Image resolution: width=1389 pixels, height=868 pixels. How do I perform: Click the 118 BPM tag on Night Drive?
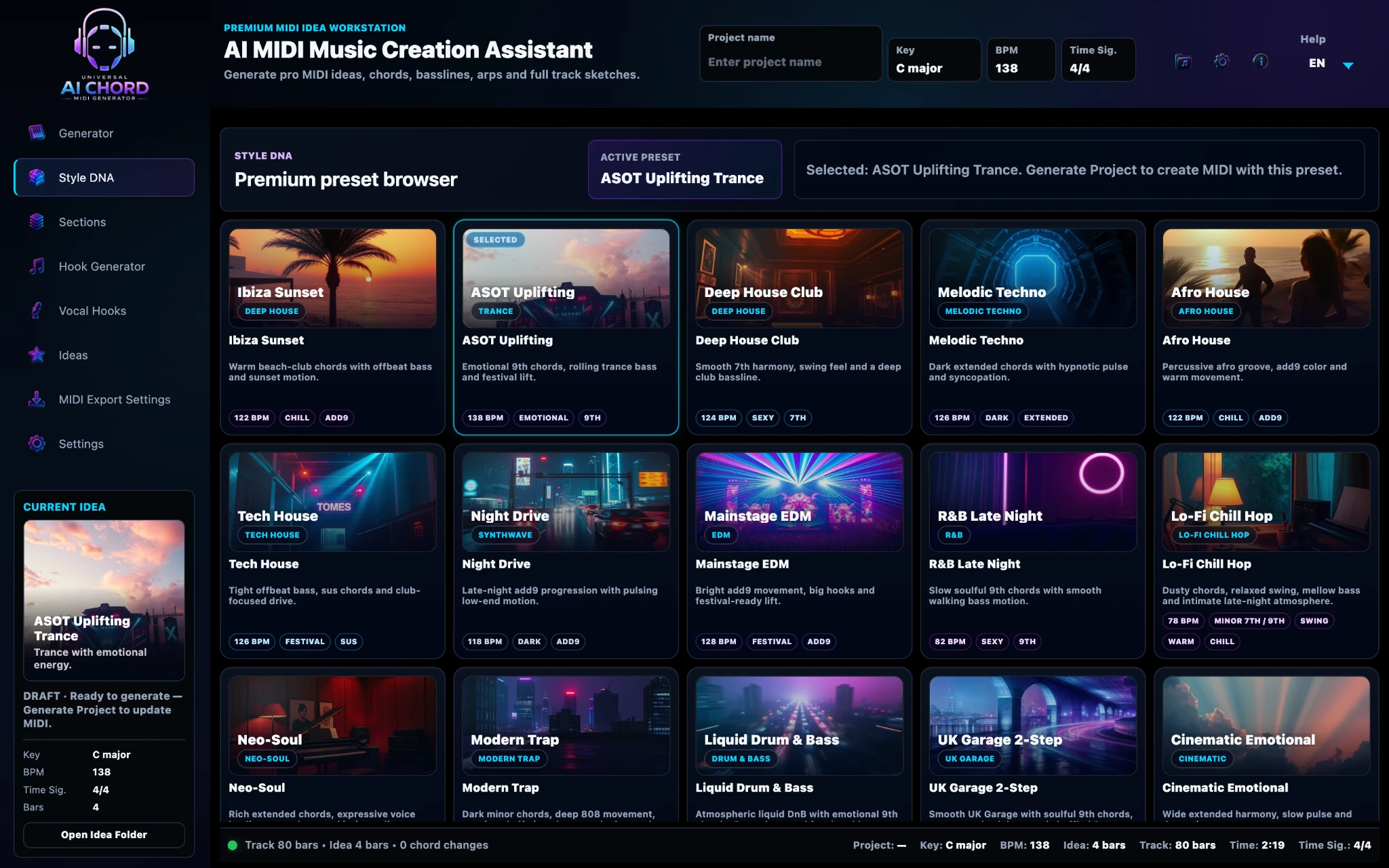coord(485,642)
